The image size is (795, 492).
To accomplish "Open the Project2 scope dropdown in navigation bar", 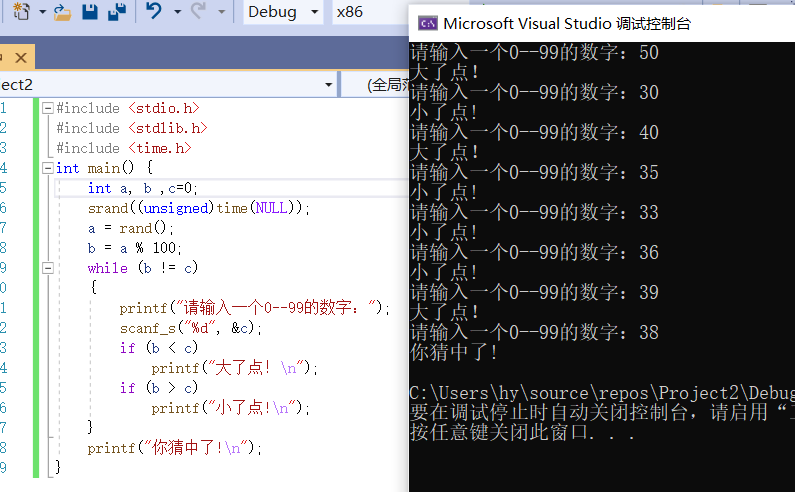I will (x=168, y=85).
